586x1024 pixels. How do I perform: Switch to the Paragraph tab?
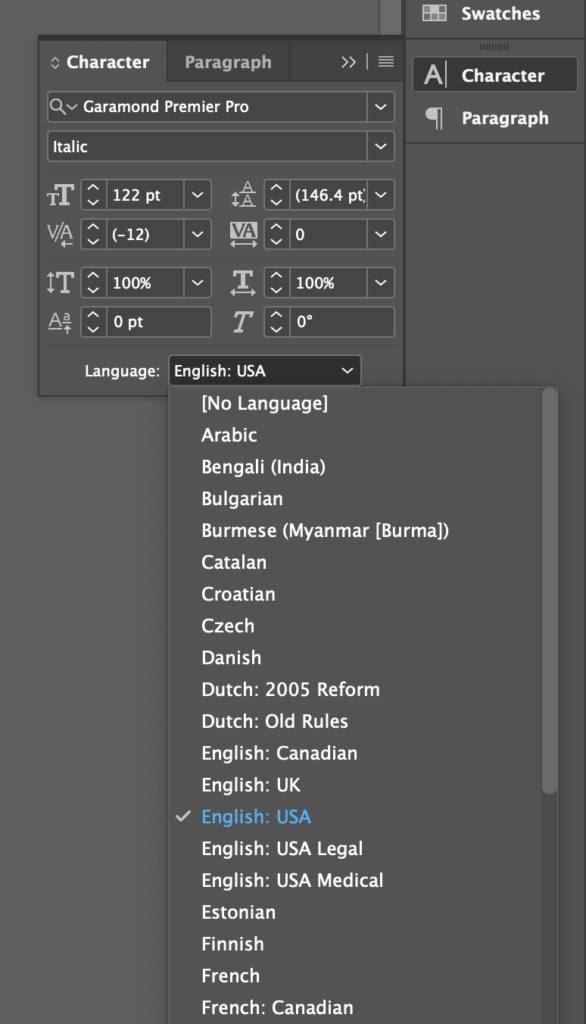click(x=228, y=62)
